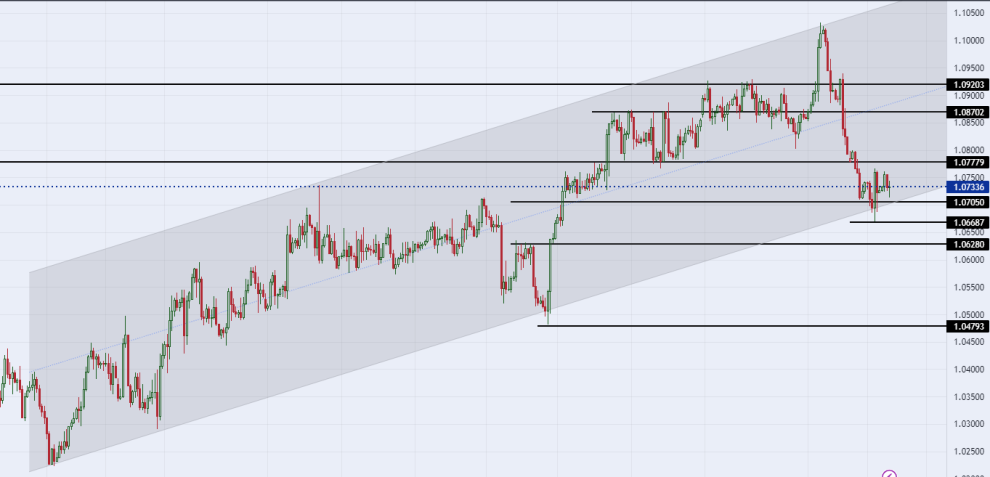Click the 1.03500 price axis value
This screenshot has height=477, width=990.
[x=969, y=397]
